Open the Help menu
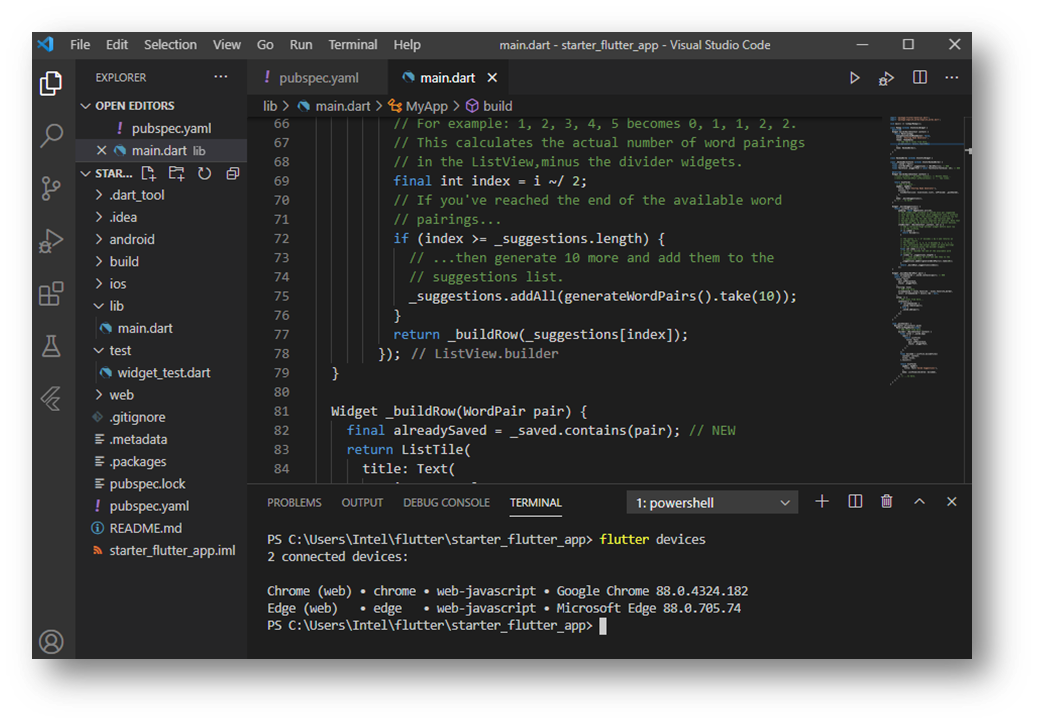1037x724 pixels. [407, 44]
